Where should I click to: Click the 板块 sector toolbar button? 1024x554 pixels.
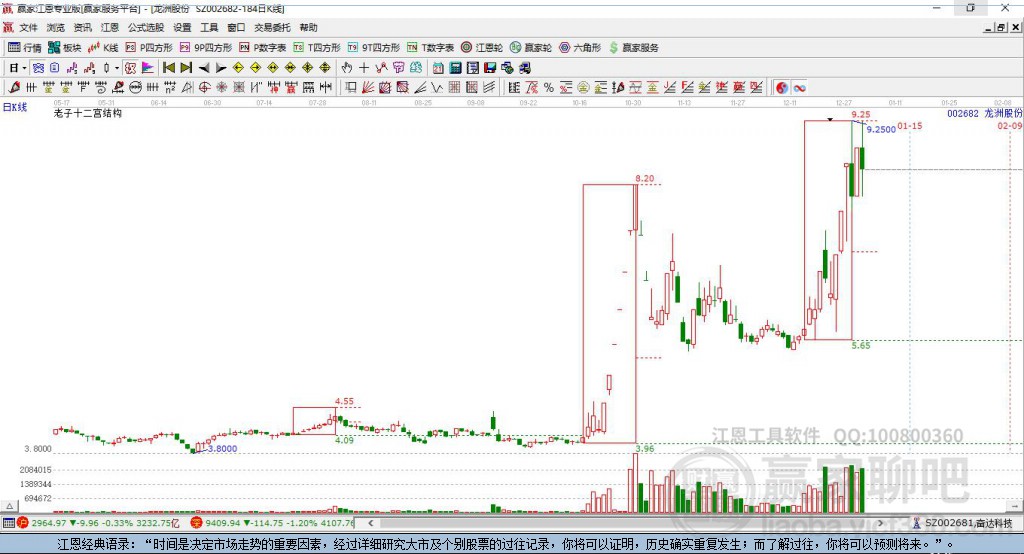[65, 48]
